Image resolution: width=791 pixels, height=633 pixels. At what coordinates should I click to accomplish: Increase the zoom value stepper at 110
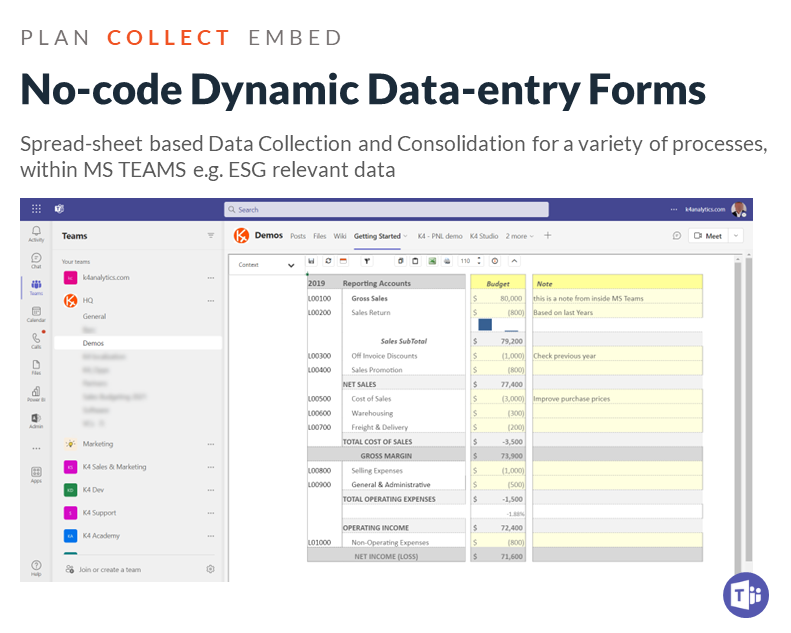[478, 259]
